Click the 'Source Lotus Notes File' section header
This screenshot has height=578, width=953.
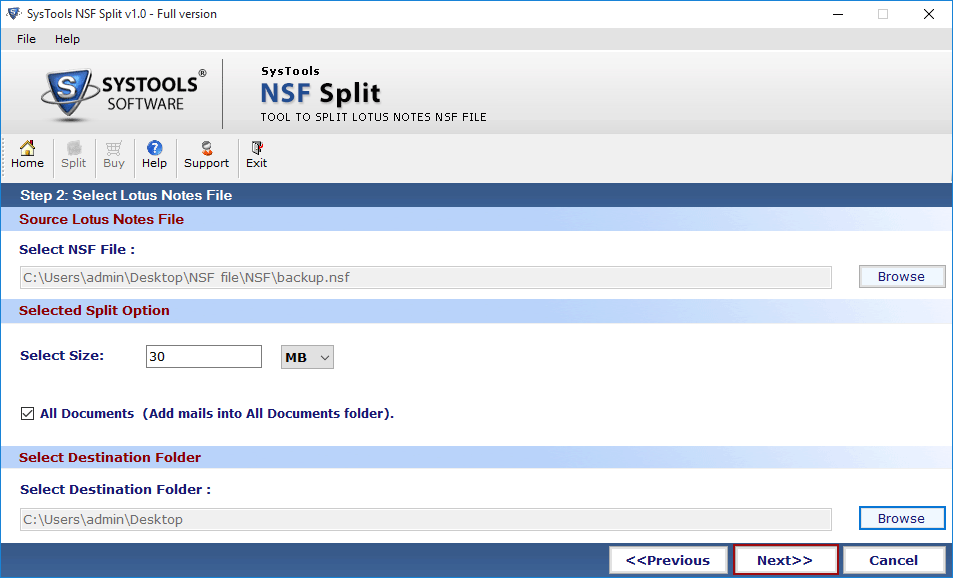(101, 219)
